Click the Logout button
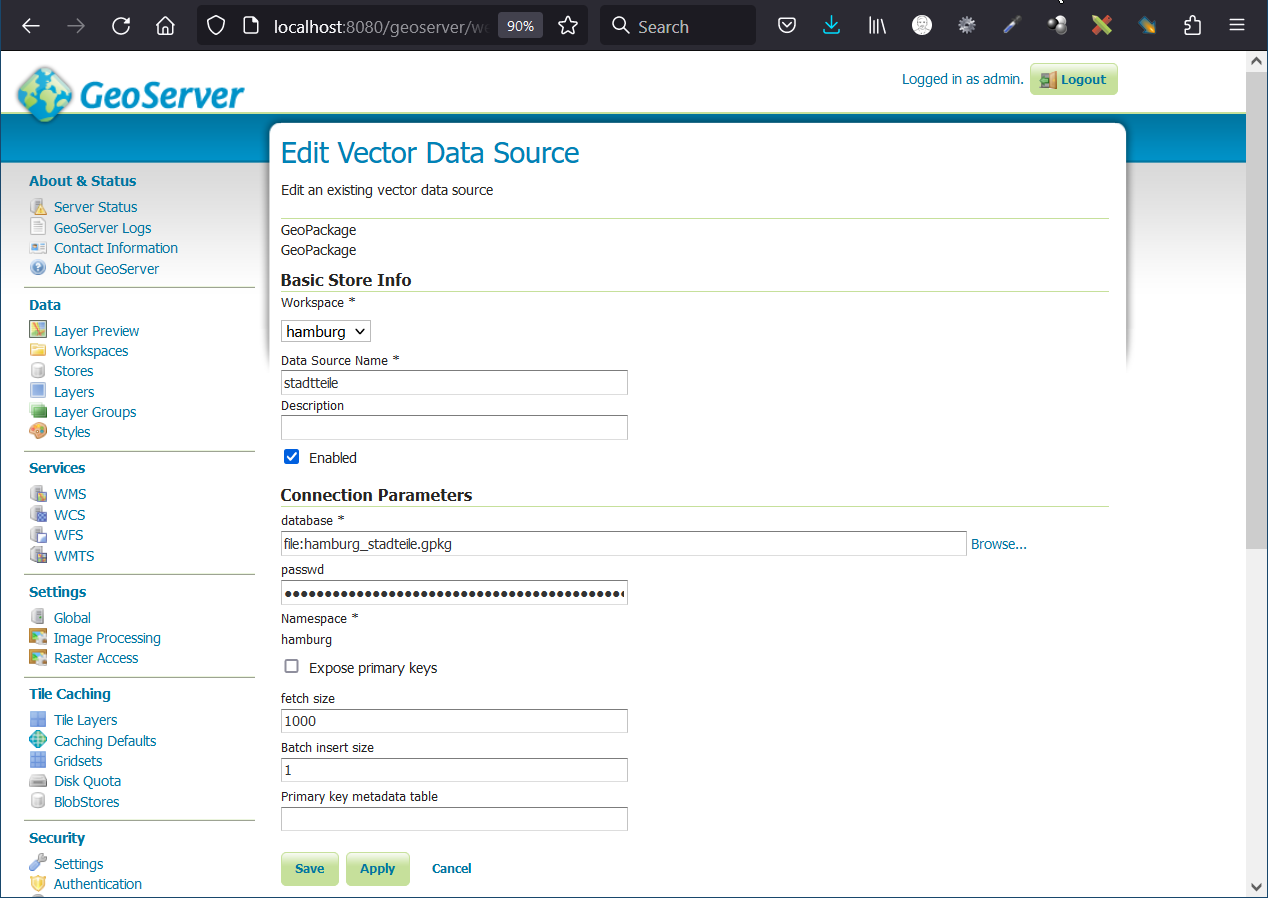 click(1074, 80)
